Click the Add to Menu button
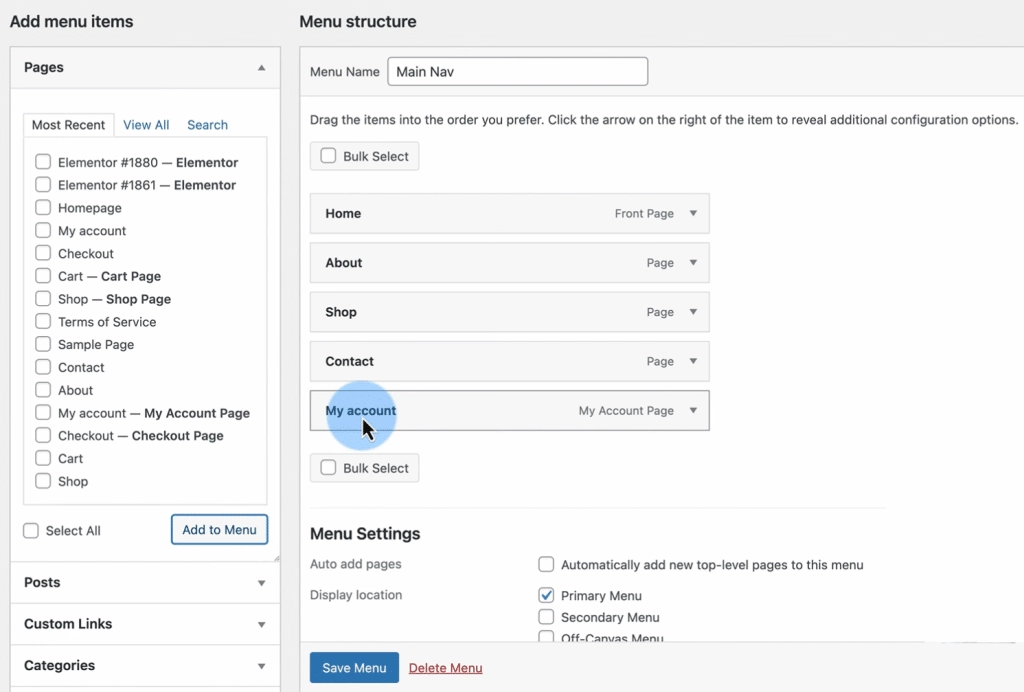Viewport: 1024px width, 692px height. click(219, 530)
